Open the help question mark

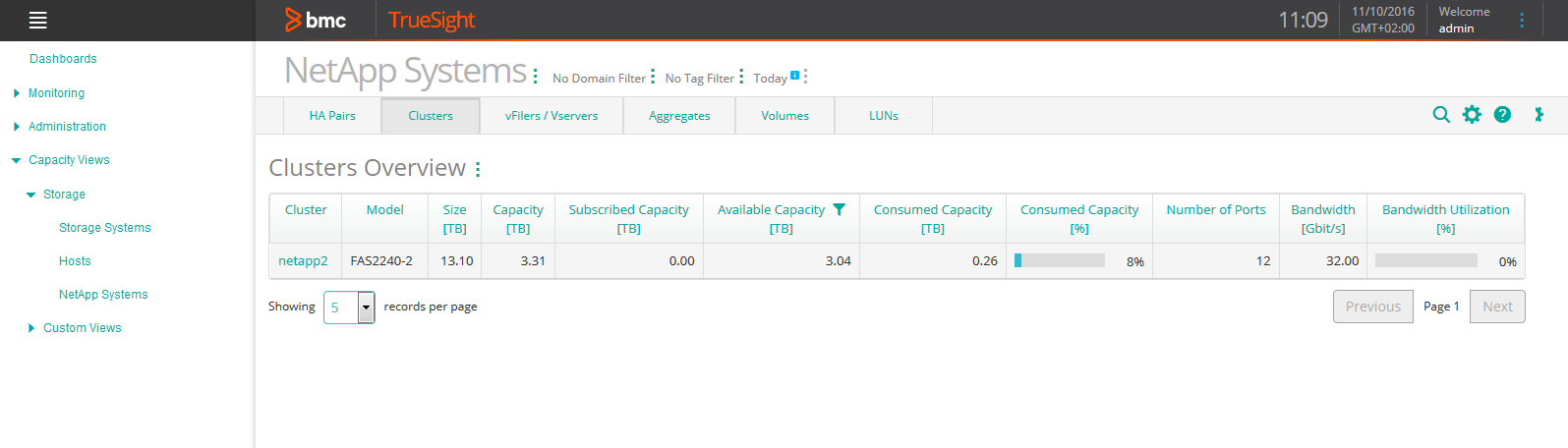[x=1502, y=115]
